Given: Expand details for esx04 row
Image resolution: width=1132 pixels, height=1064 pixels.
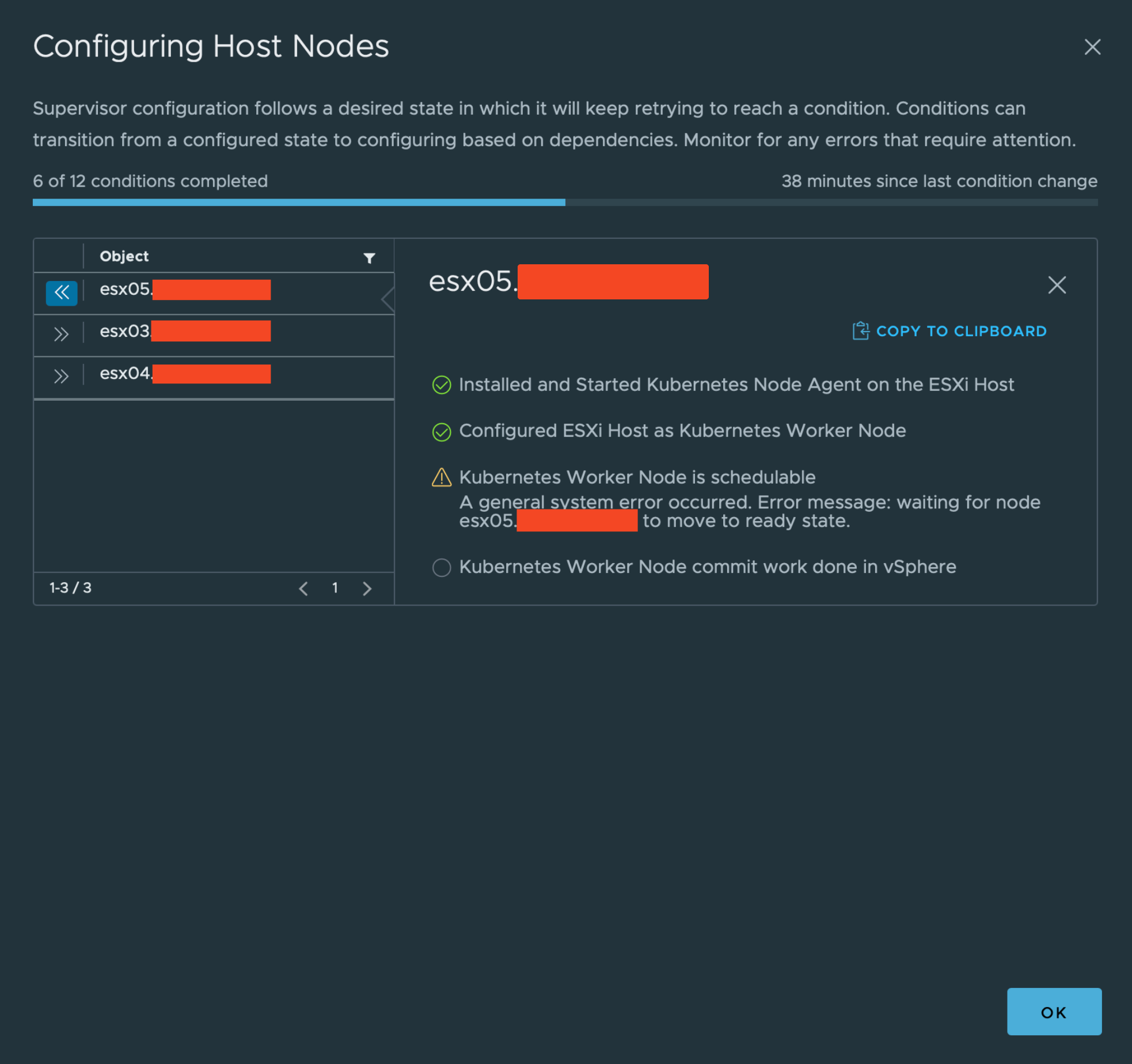Looking at the screenshot, I should click(x=61, y=377).
